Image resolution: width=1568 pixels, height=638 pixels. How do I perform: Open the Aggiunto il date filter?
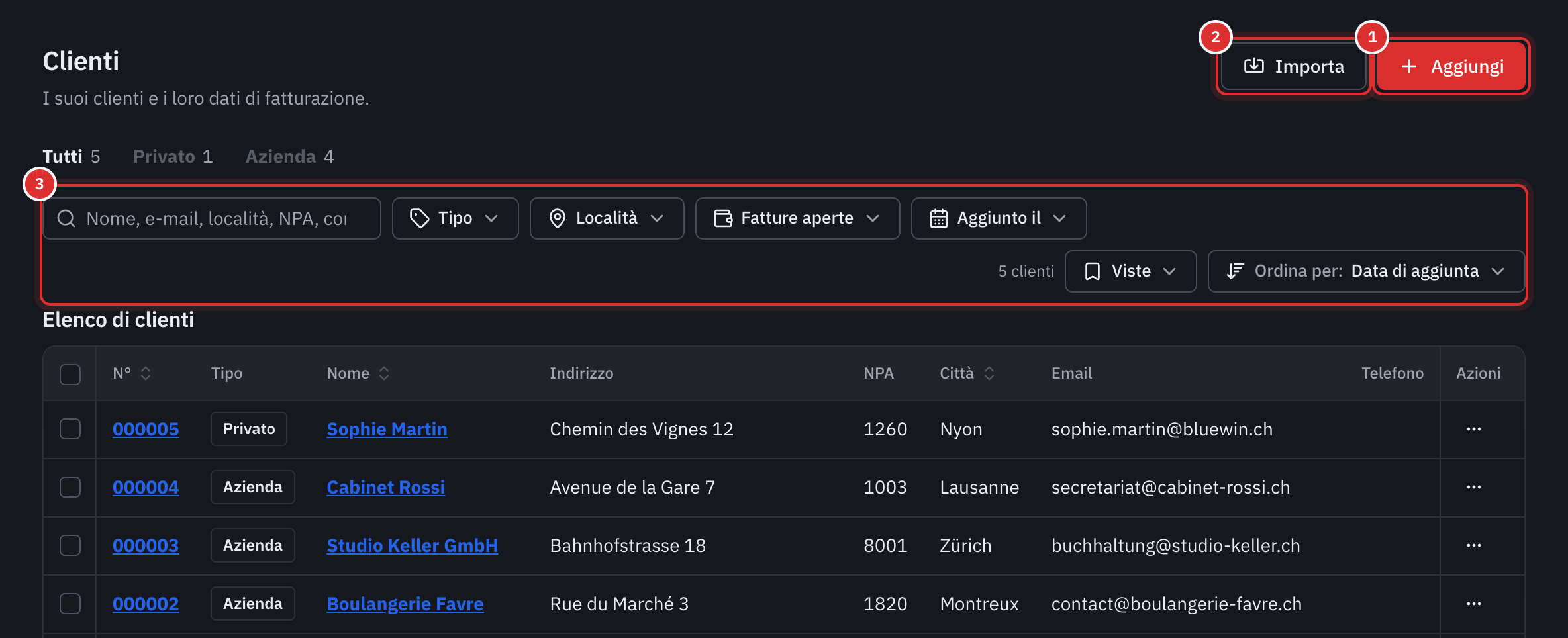[999, 218]
